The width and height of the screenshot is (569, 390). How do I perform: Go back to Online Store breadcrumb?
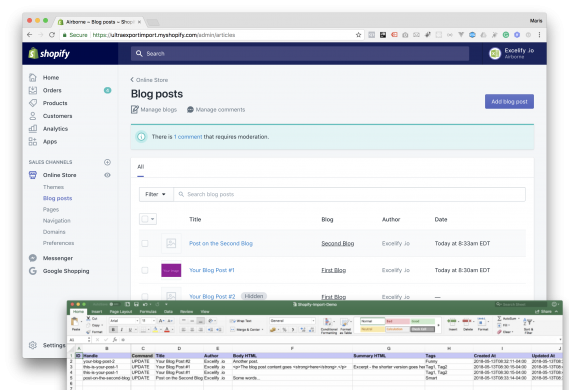pos(149,80)
